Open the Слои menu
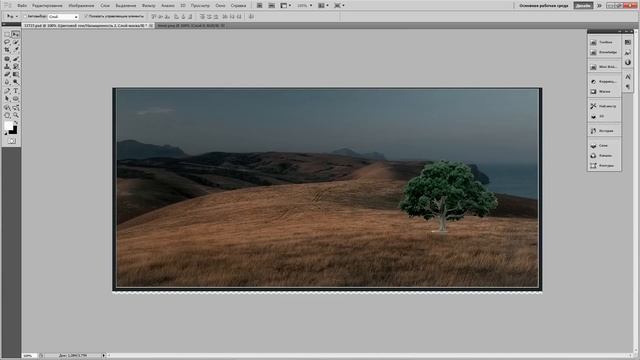The width and height of the screenshot is (640, 360). click(x=105, y=6)
